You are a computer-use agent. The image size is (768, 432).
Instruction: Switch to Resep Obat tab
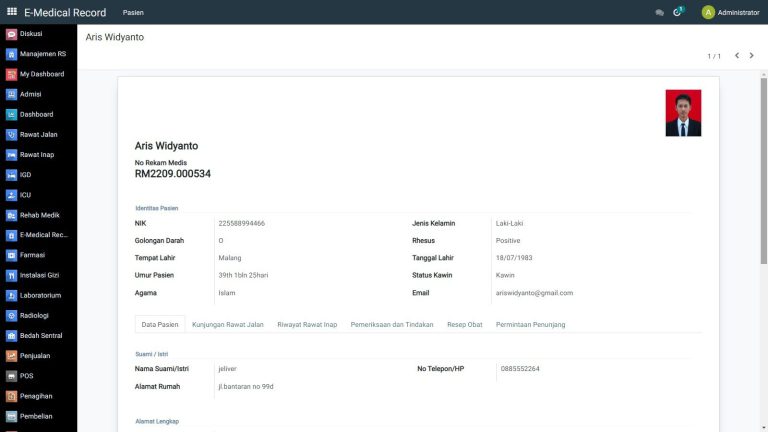[x=464, y=324]
